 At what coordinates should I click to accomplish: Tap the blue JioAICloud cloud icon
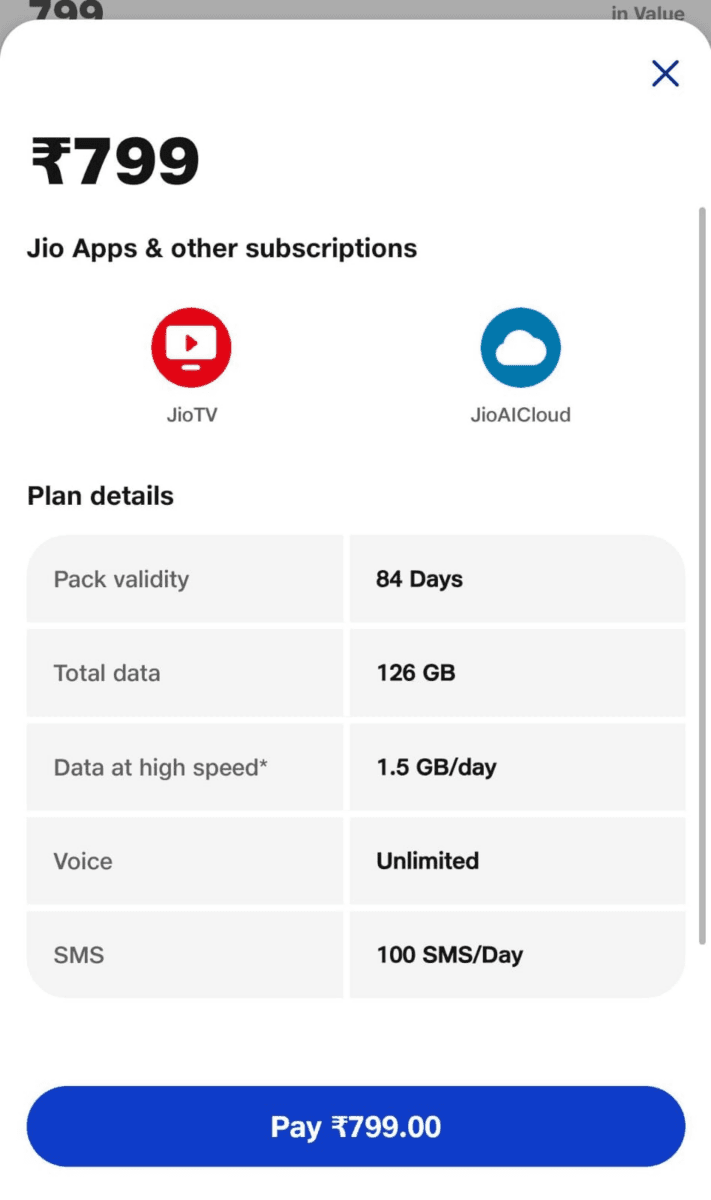520,348
